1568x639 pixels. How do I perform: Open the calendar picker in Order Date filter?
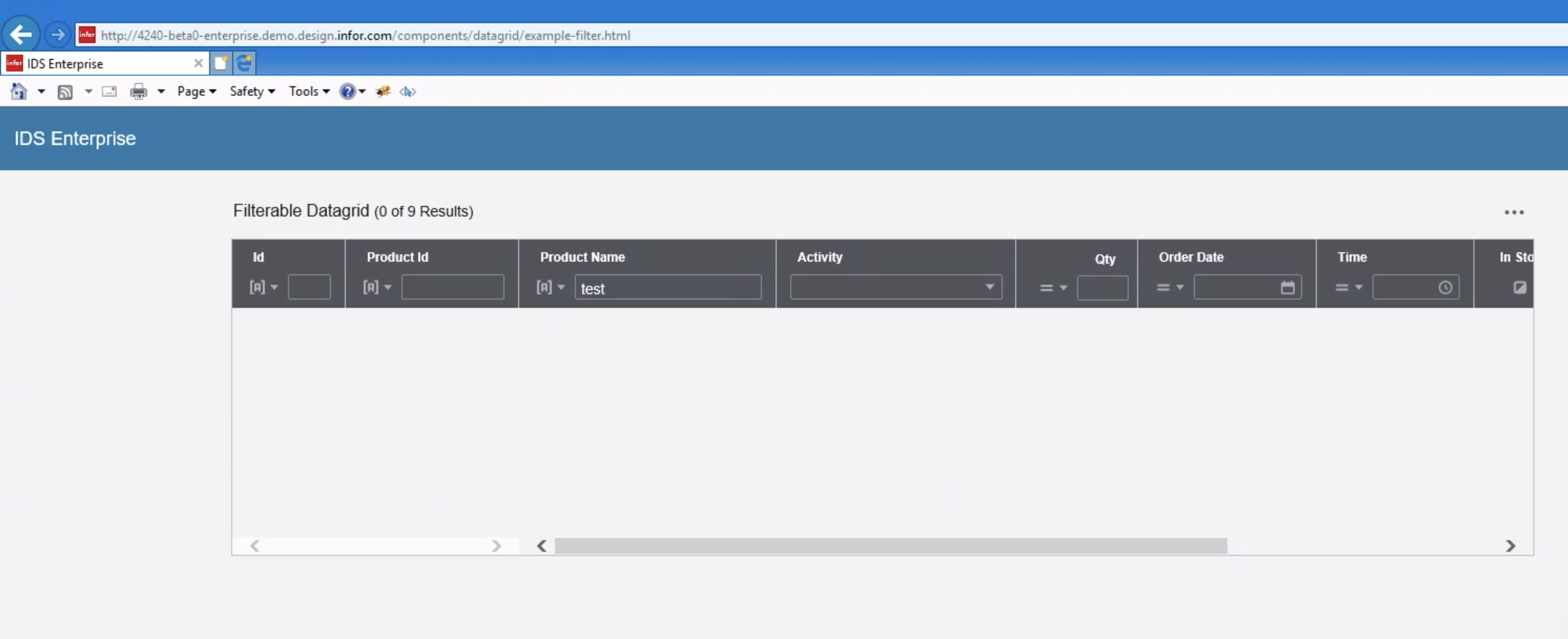(x=1287, y=287)
